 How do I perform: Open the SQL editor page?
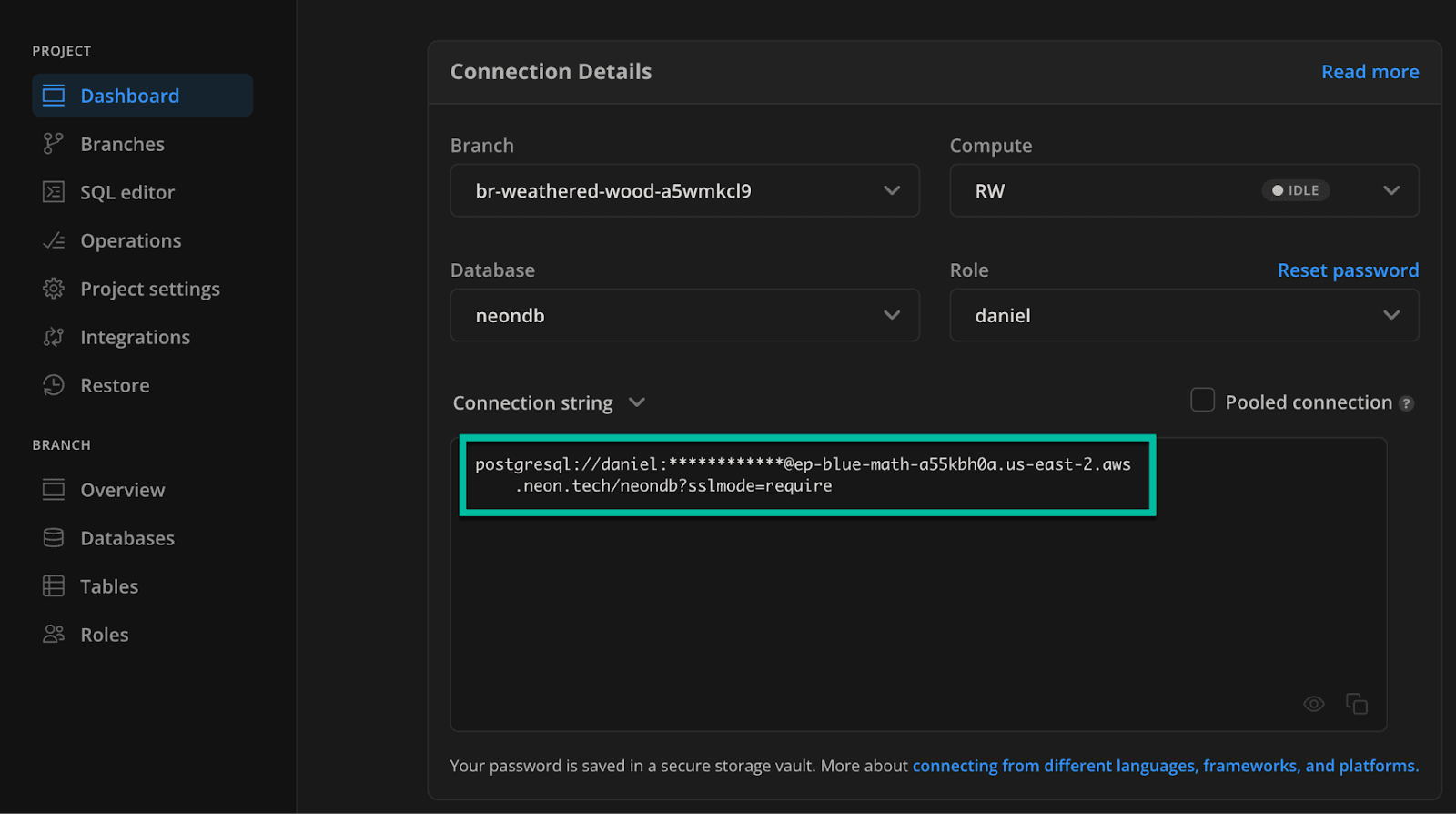(x=127, y=192)
